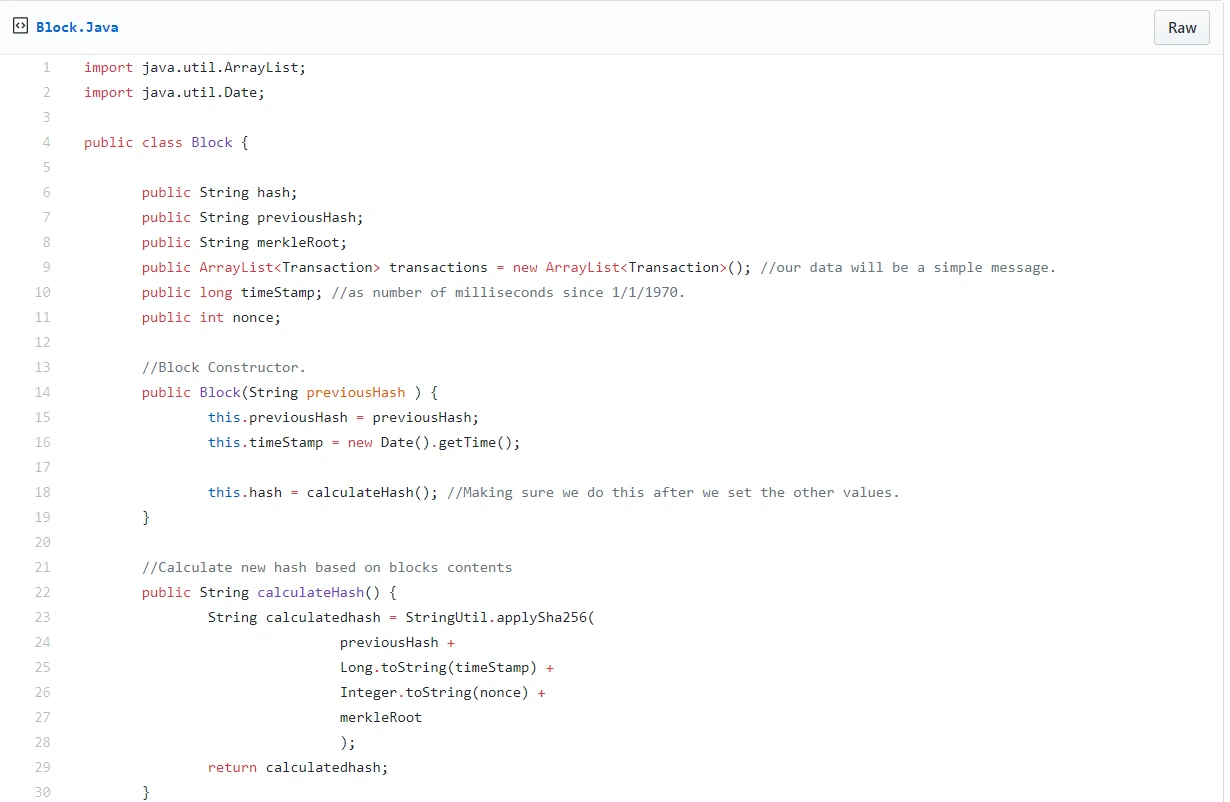Viewport: 1230px width, 802px height.
Task: Click the code file icon beside Block.Java
Action: [x=20, y=27]
